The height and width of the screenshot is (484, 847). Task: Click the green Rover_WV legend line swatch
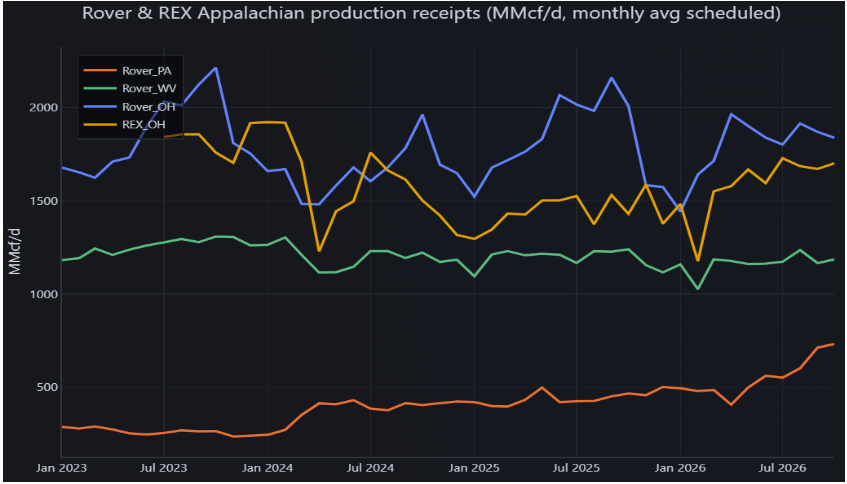(x=100, y=89)
